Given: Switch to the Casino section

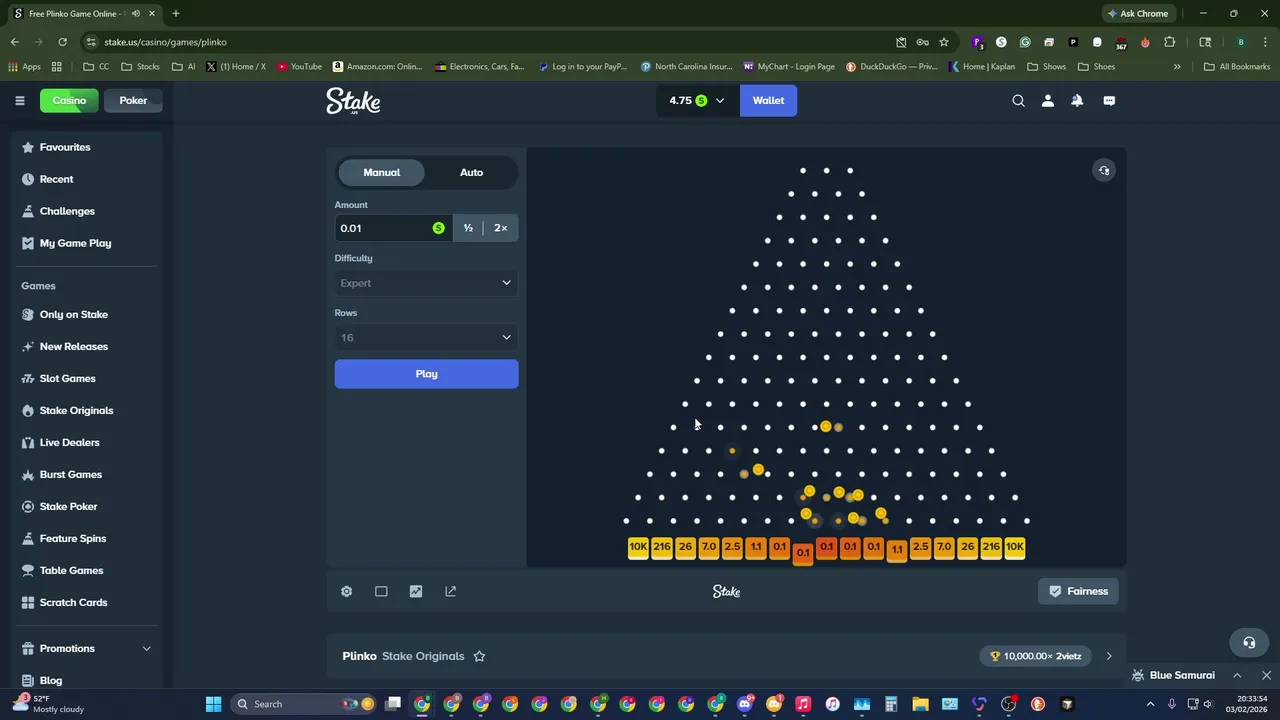Looking at the screenshot, I should pyautogui.click(x=69, y=100).
